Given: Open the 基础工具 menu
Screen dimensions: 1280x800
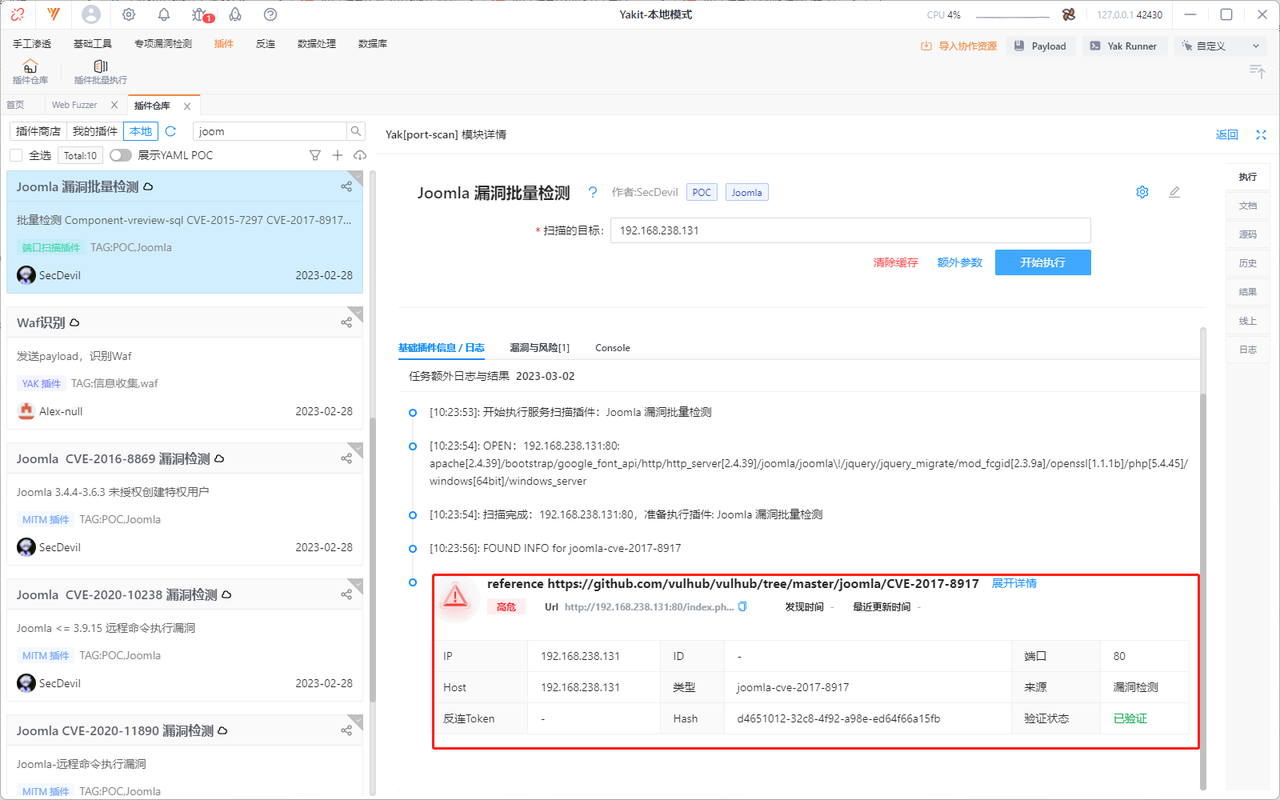Looking at the screenshot, I should click(93, 44).
